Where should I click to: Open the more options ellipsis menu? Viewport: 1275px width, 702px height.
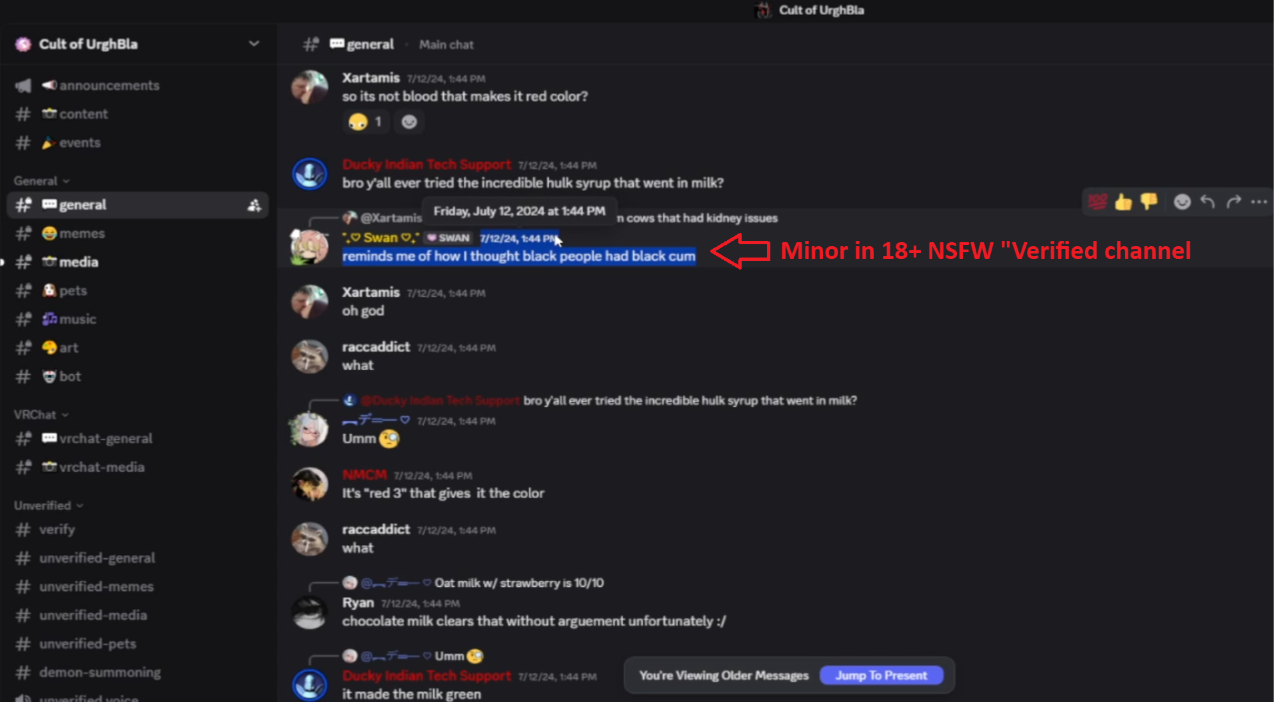point(1259,202)
